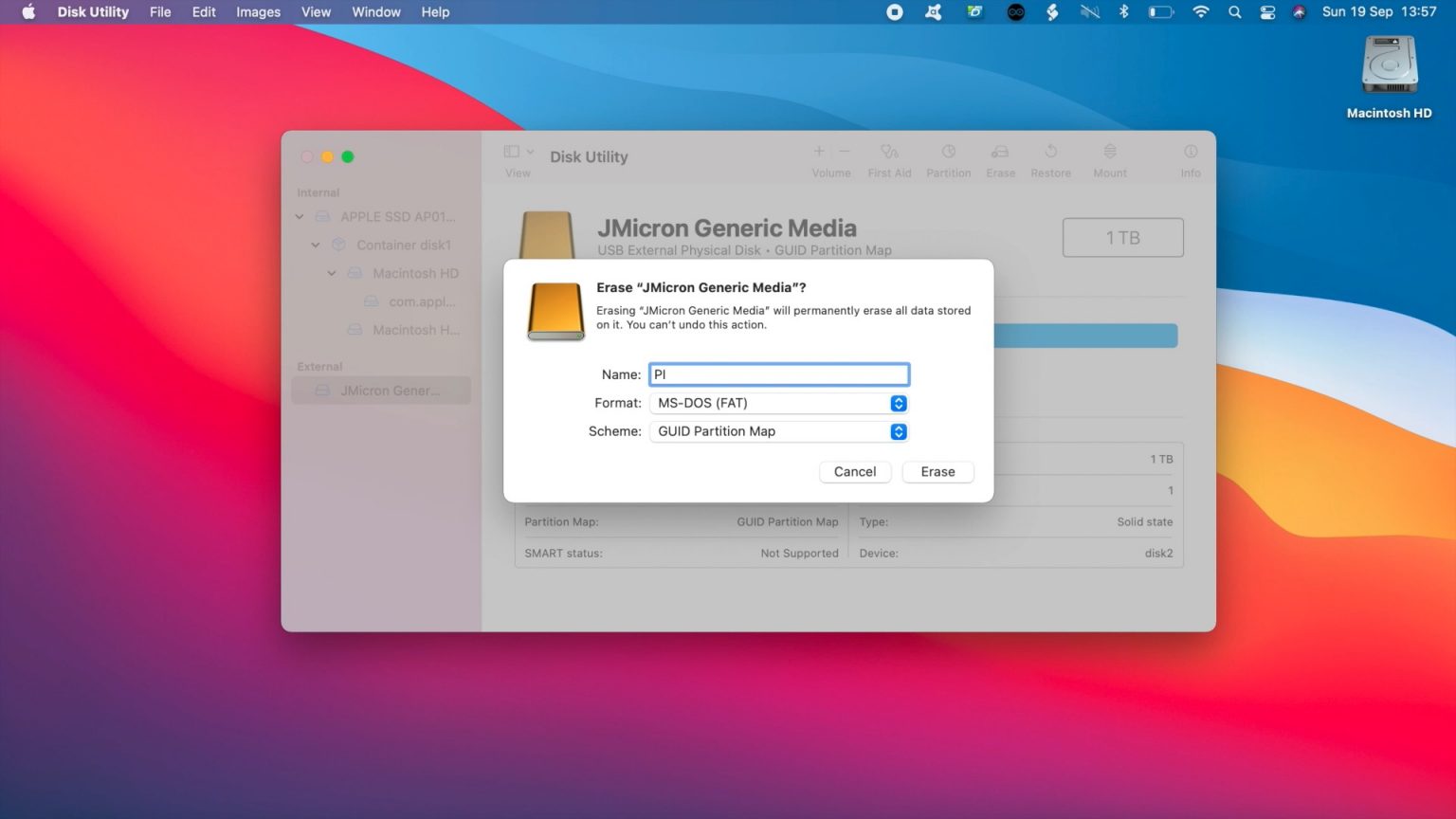Add a volume with the plus icon
The height and width of the screenshot is (819, 1456).
click(818, 151)
